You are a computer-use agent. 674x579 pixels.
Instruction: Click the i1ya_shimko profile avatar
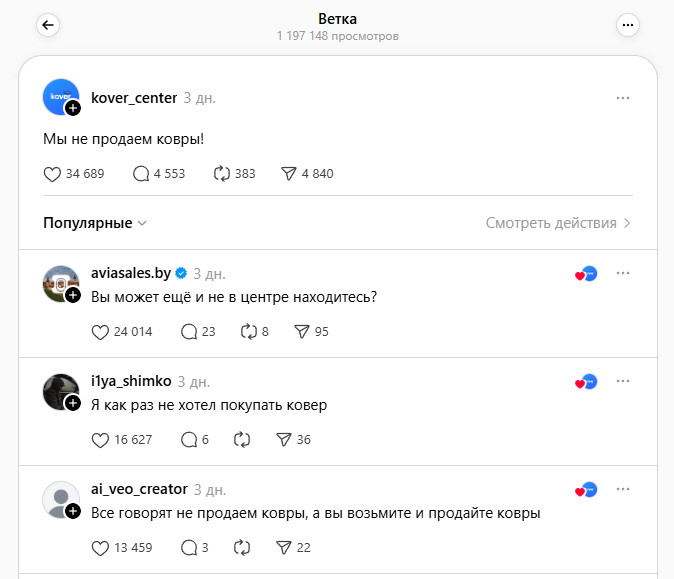pyautogui.click(x=59, y=391)
